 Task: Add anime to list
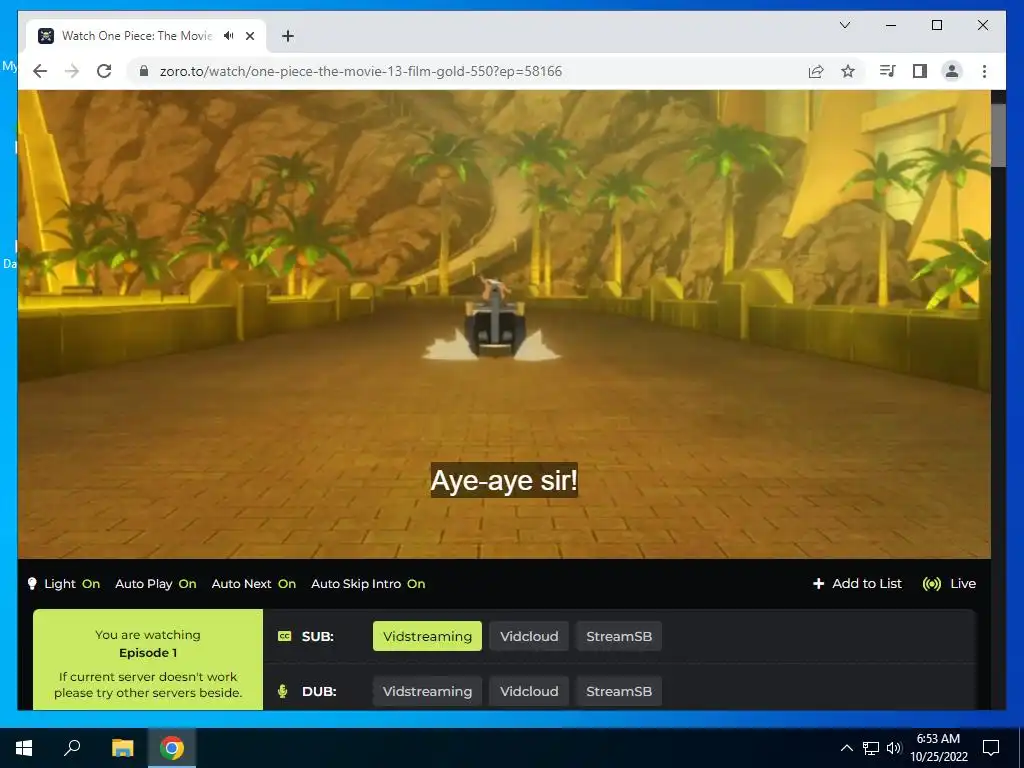pyautogui.click(x=857, y=583)
